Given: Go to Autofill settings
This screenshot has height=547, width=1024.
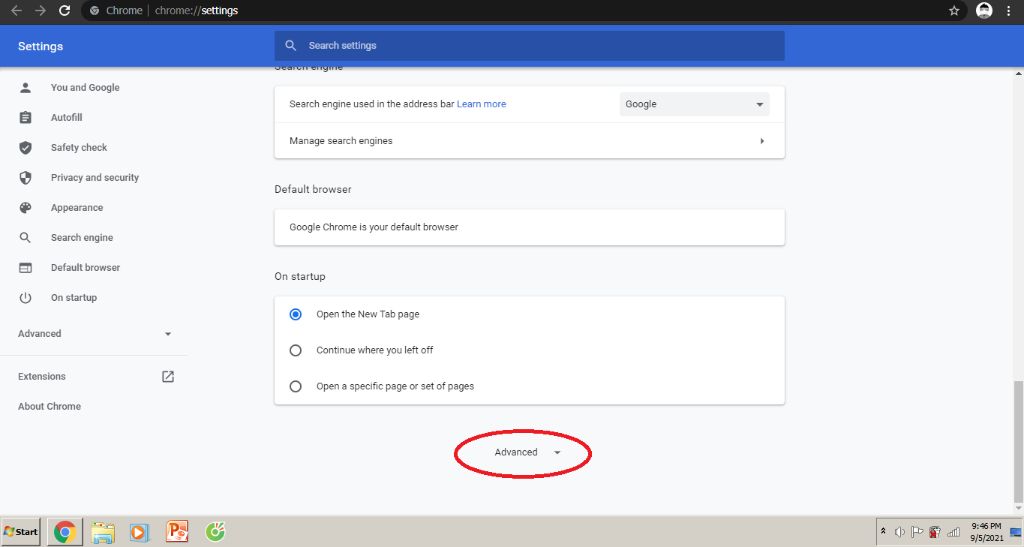Looking at the screenshot, I should tap(67, 117).
